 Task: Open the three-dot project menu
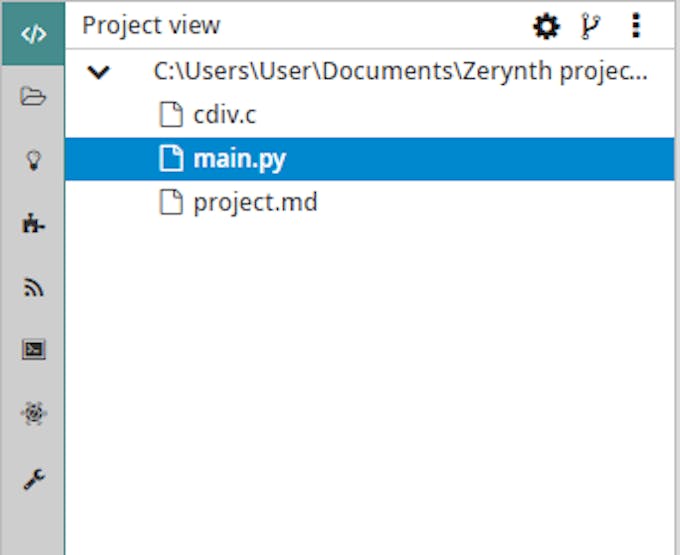tap(636, 26)
